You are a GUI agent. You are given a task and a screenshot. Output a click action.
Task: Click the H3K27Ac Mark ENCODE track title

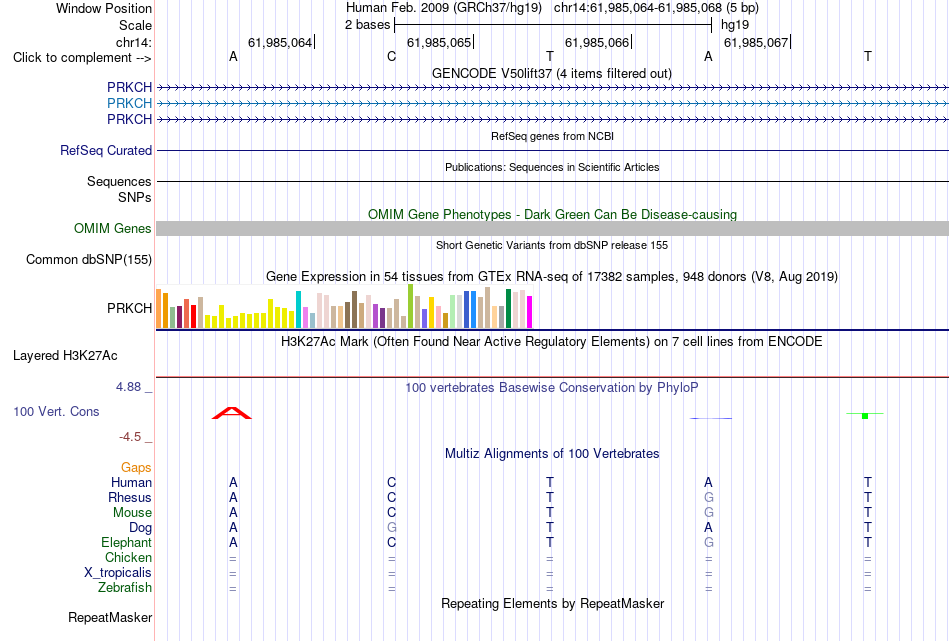click(552, 342)
